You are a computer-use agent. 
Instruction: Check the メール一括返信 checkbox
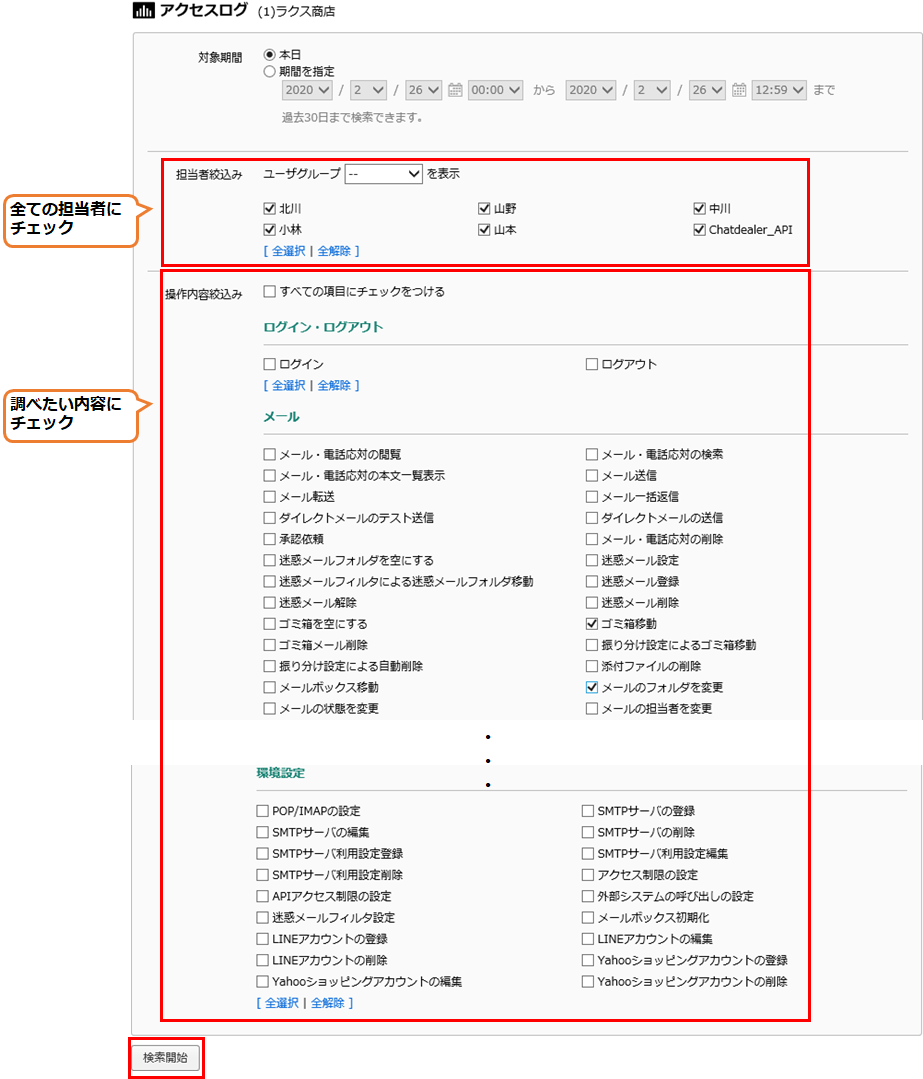[x=592, y=497]
